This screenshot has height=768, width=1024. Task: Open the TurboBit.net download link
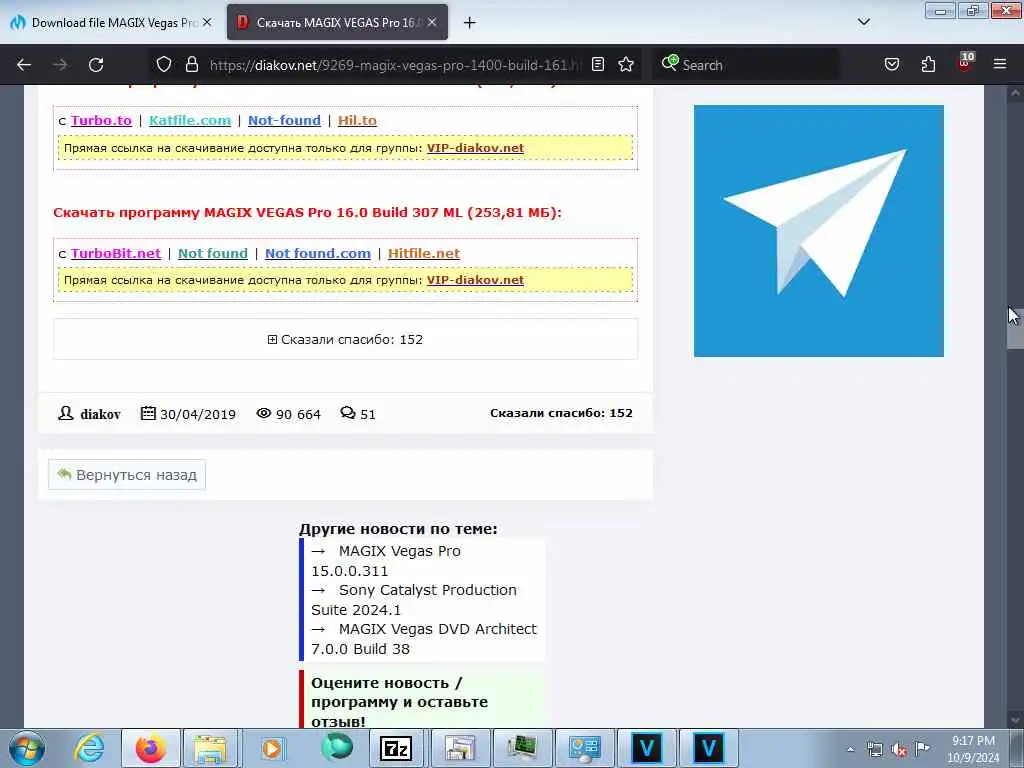click(116, 253)
